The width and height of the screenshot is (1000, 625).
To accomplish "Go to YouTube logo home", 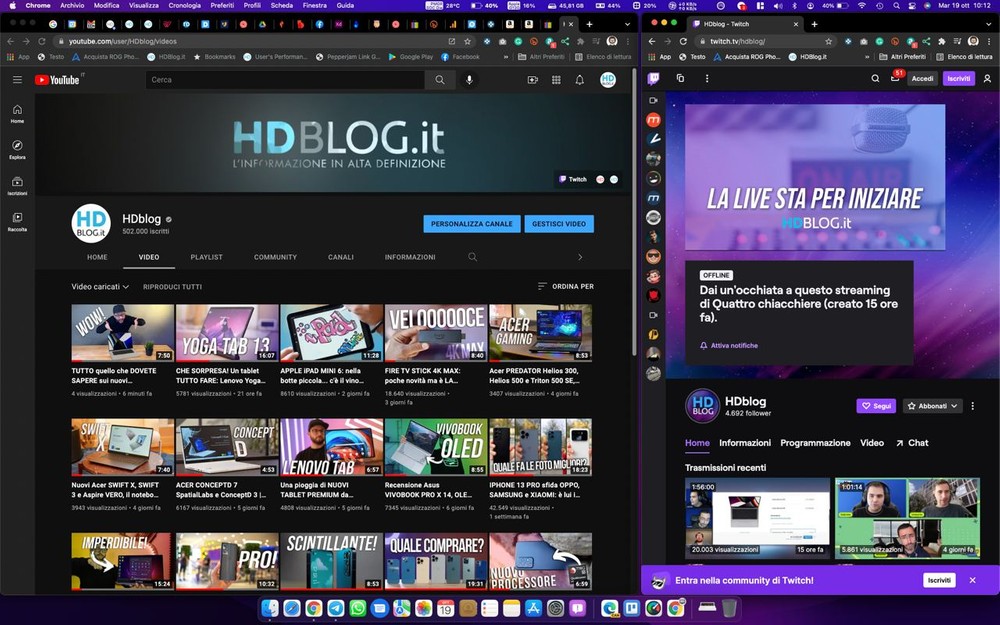I will (x=57, y=80).
